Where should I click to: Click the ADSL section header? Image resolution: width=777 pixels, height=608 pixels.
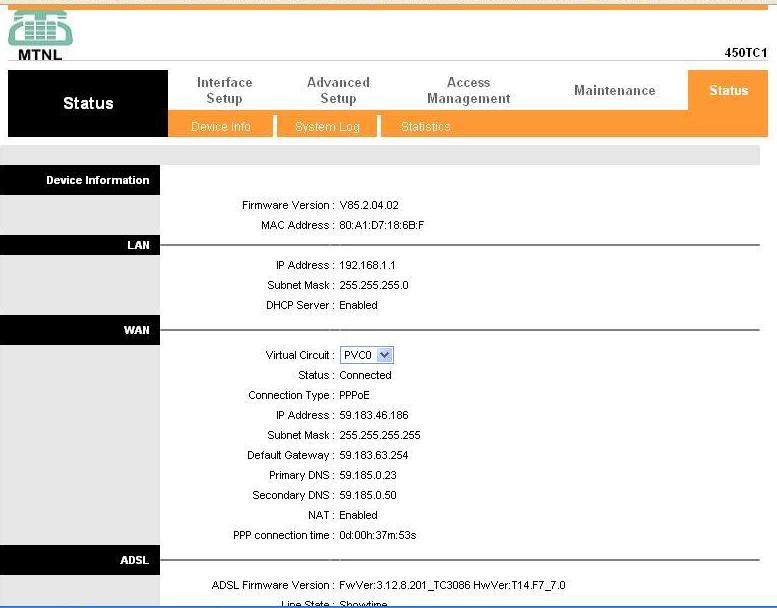click(80, 560)
